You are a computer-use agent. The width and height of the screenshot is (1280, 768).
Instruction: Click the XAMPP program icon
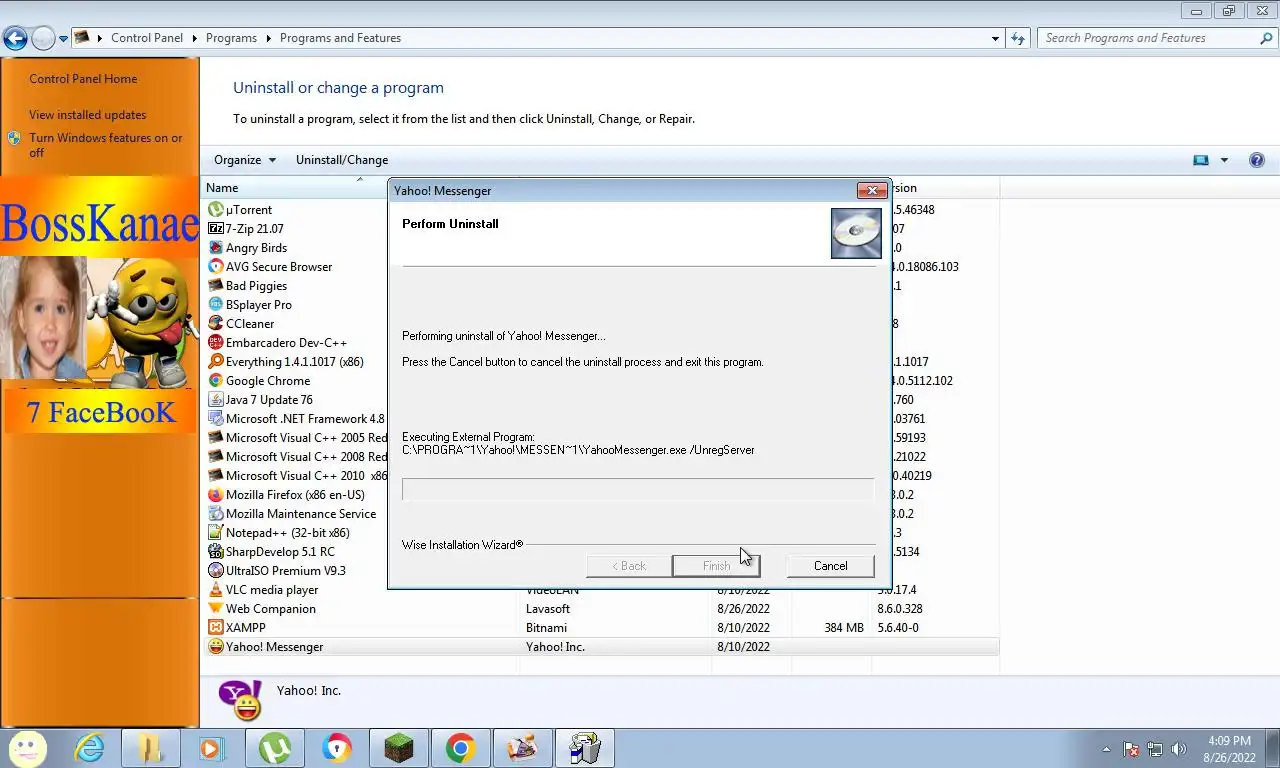point(215,628)
